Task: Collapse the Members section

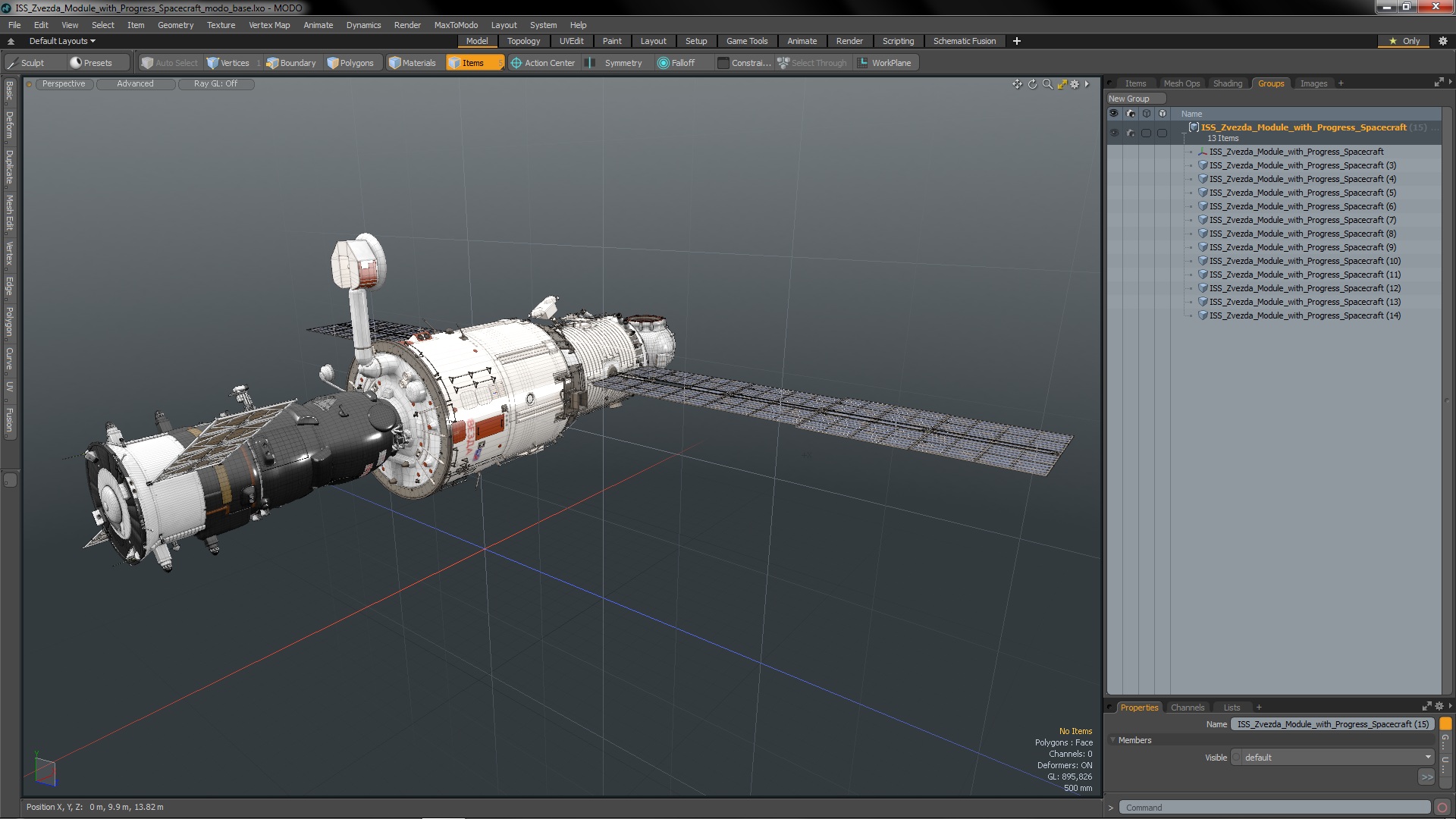Action: (x=1113, y=740)
